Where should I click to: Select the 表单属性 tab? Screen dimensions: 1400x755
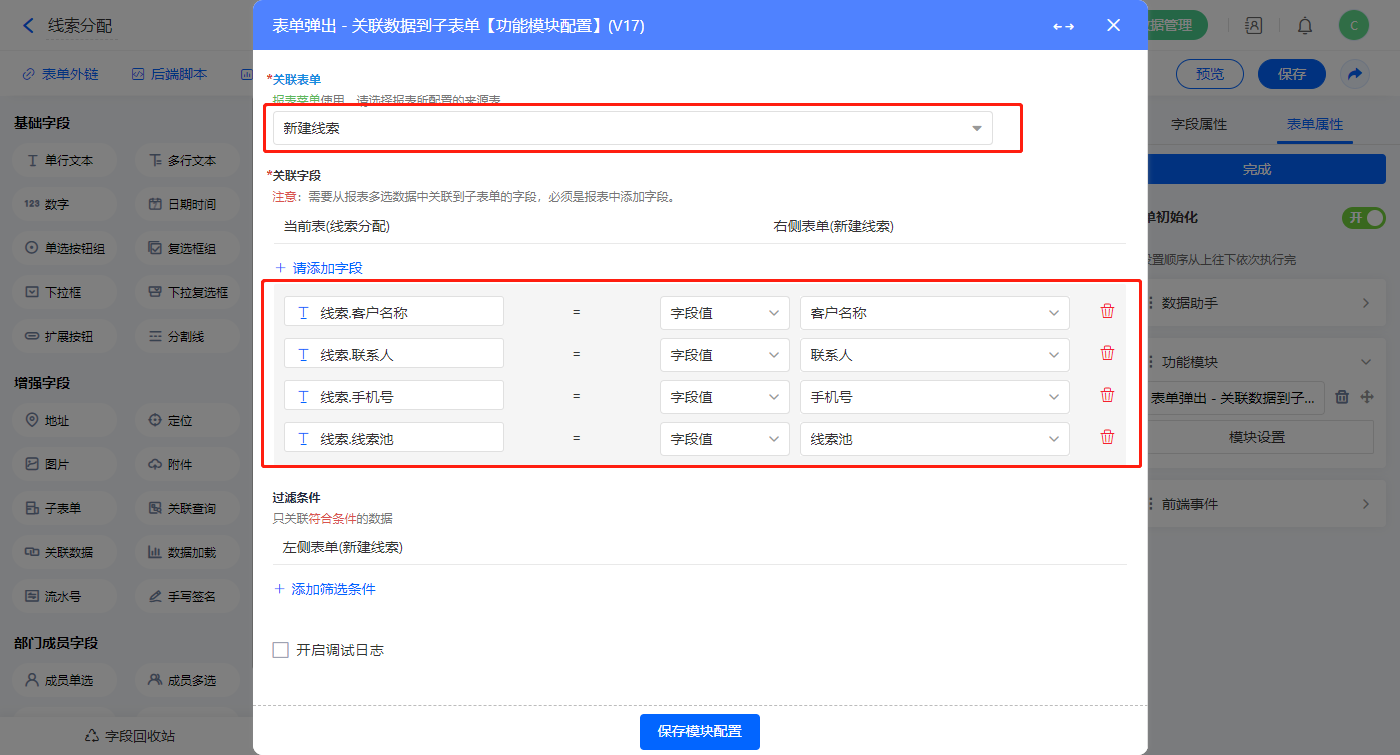[x=1314, y=125]
